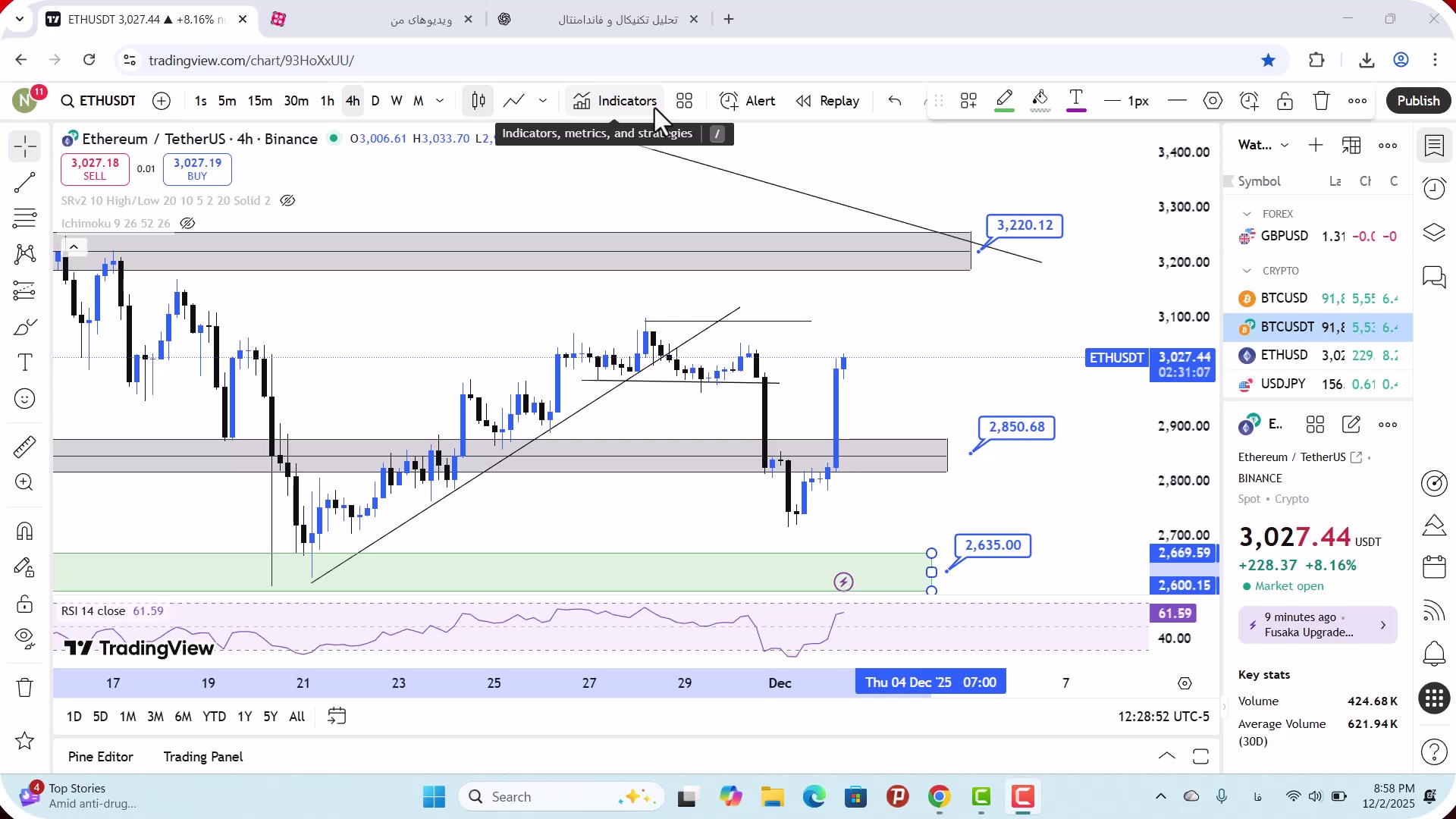
Task: Add symbol to watchlist
Action: coord(1316,145)
